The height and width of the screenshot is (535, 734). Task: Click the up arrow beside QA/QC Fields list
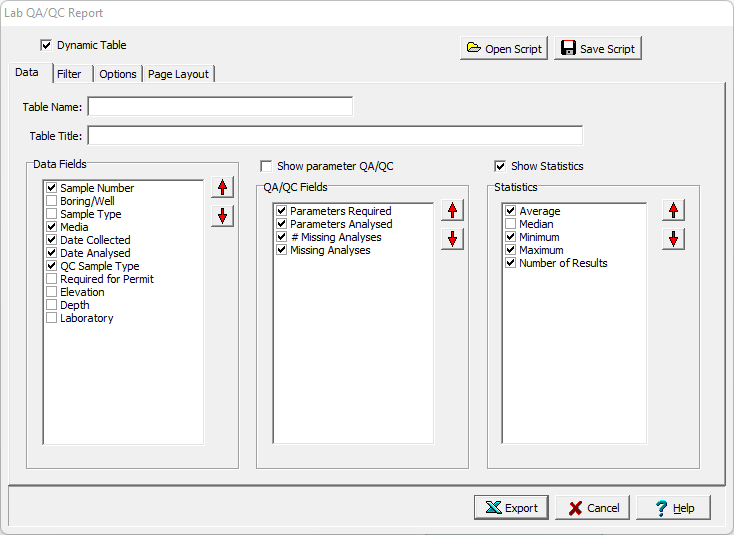[453, 210]
